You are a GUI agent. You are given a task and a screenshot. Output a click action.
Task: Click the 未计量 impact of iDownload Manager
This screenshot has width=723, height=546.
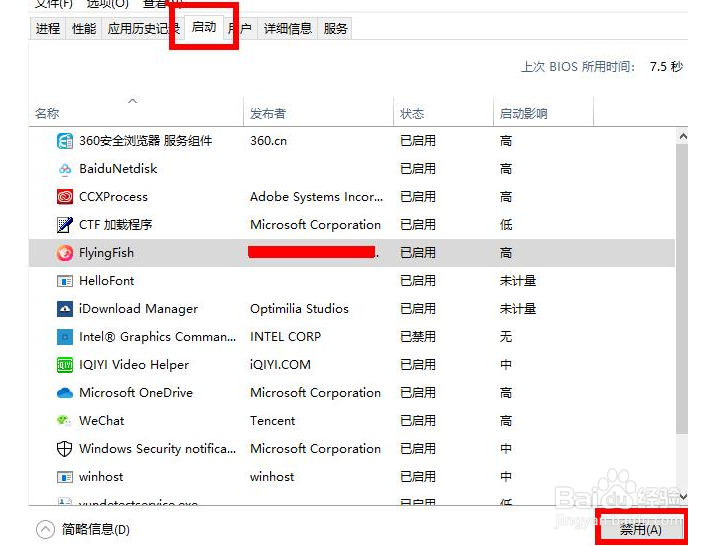pos(518,309)
